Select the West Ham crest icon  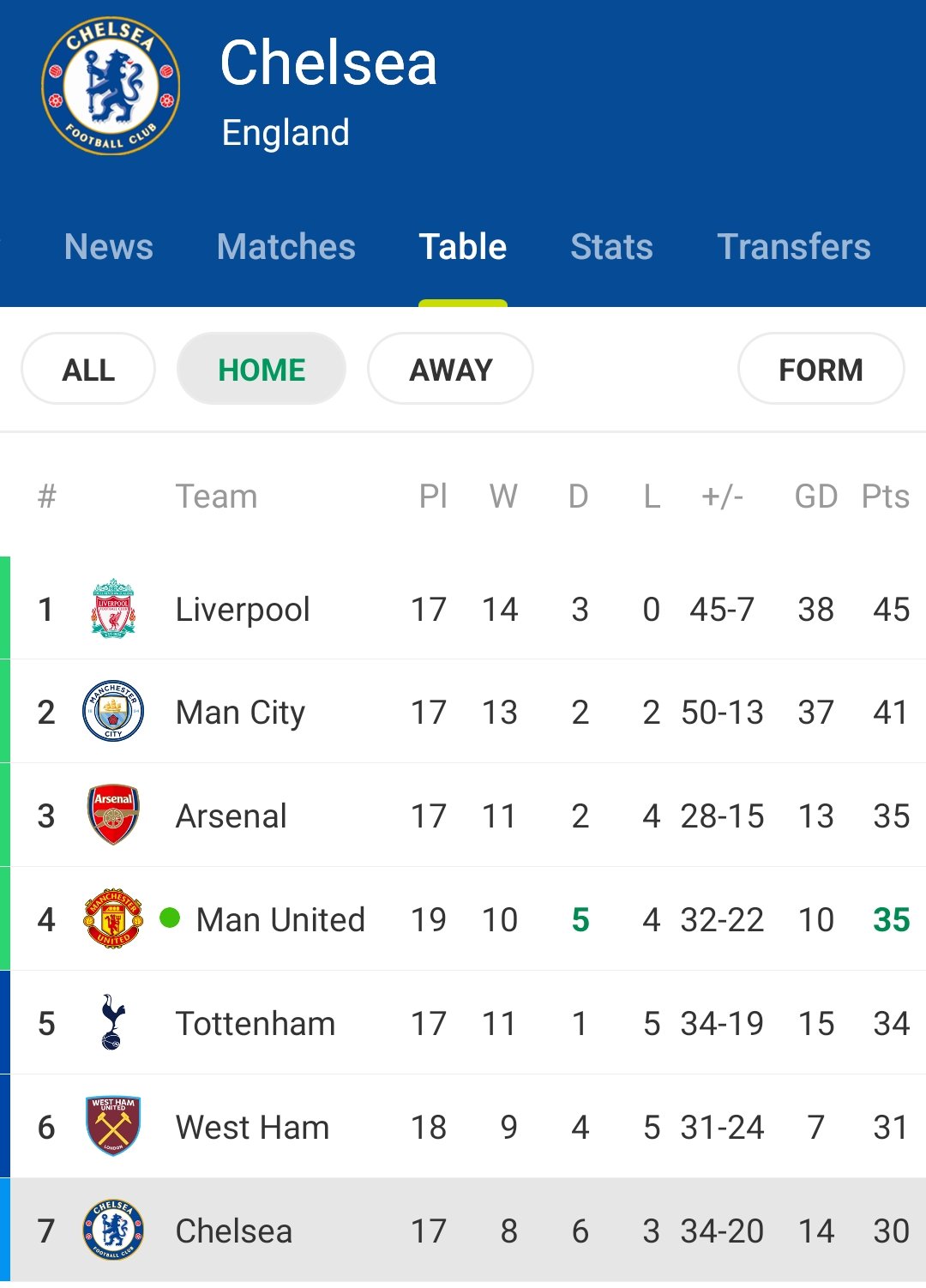pos(113,1126)
